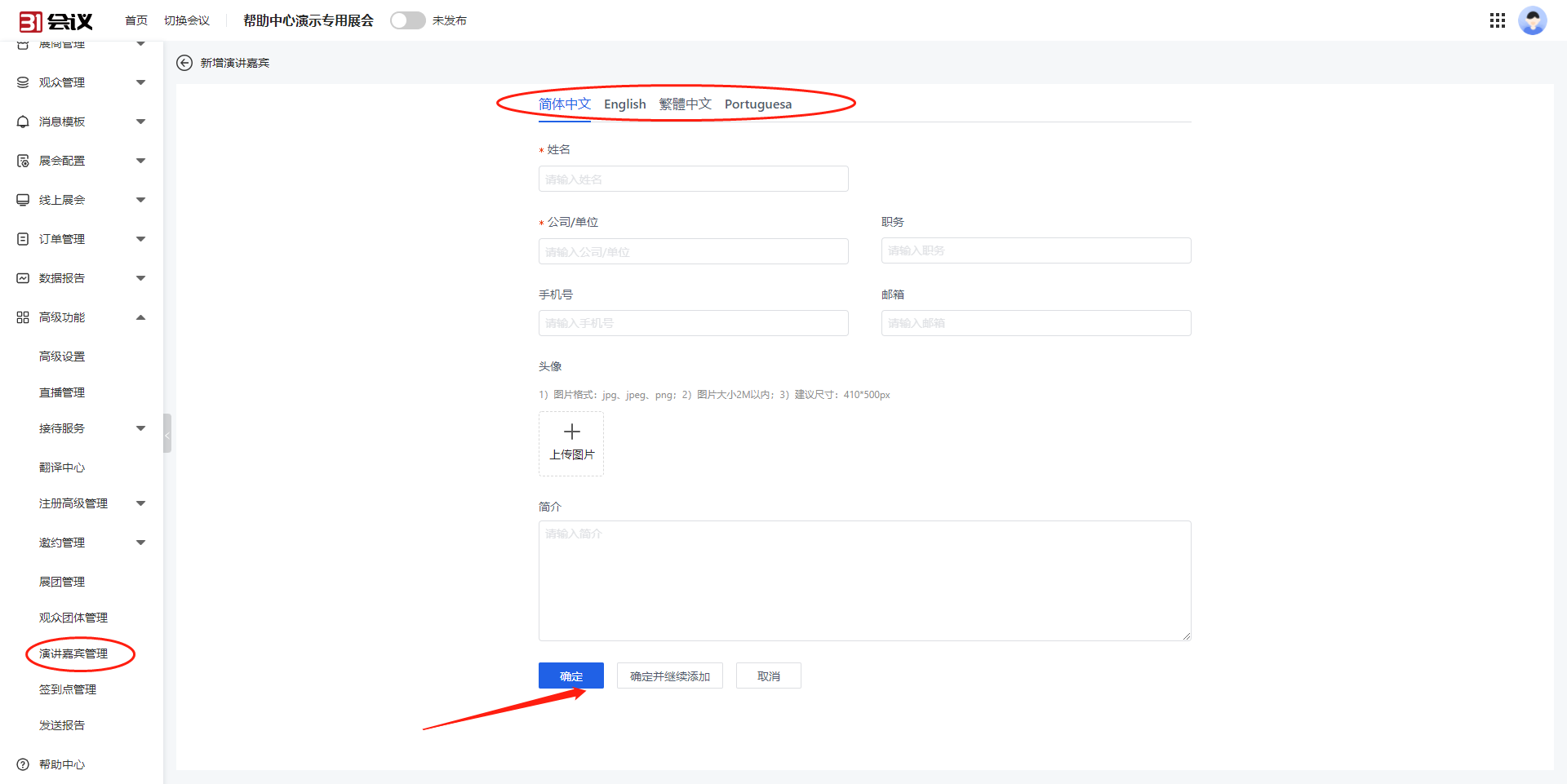Expand the 邀约管理 submenu arrow
1567x784 pixels.
point(140,543)
